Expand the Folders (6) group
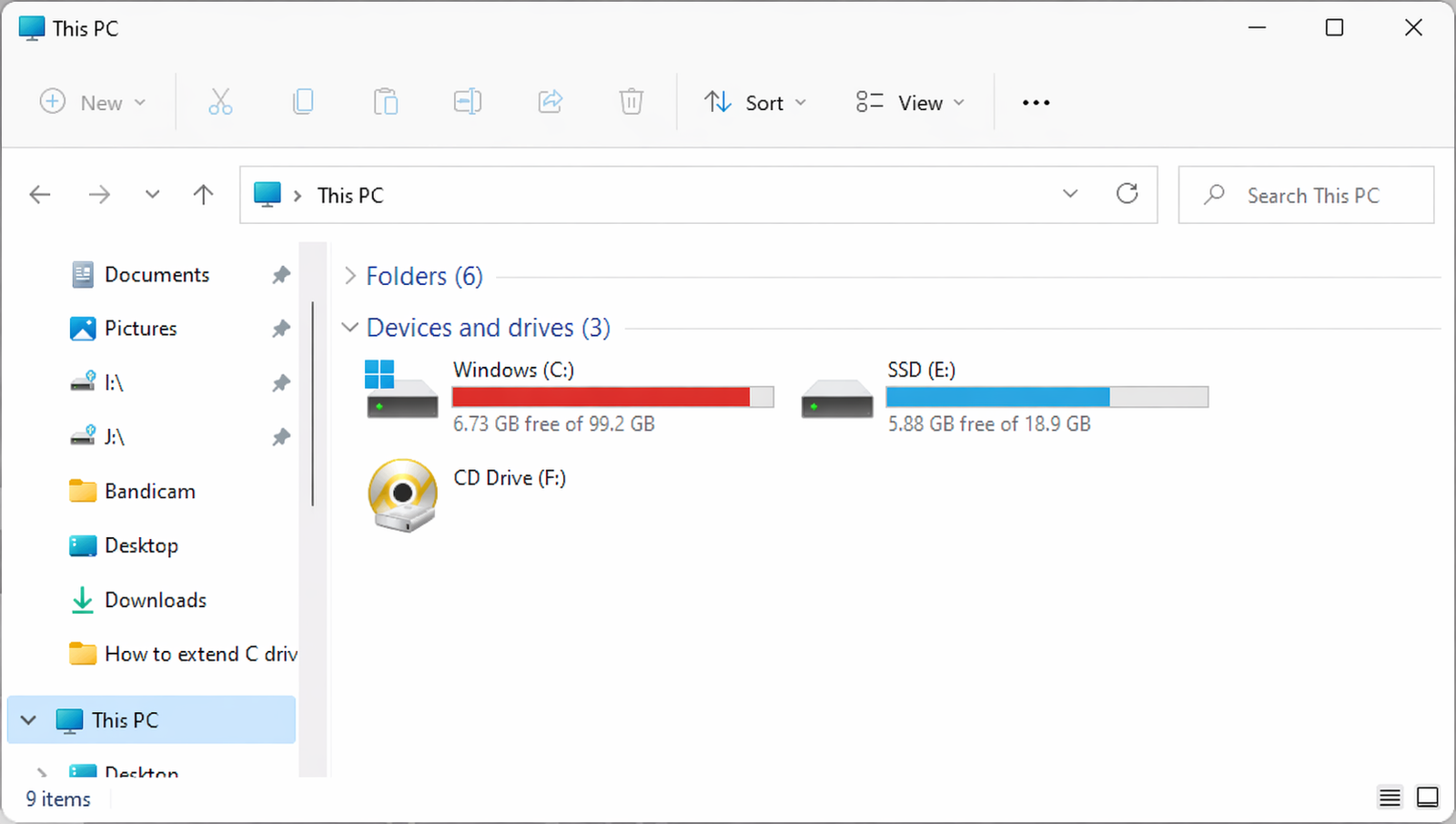Viewport: 1456px width, 824px height. coord(350,276)
